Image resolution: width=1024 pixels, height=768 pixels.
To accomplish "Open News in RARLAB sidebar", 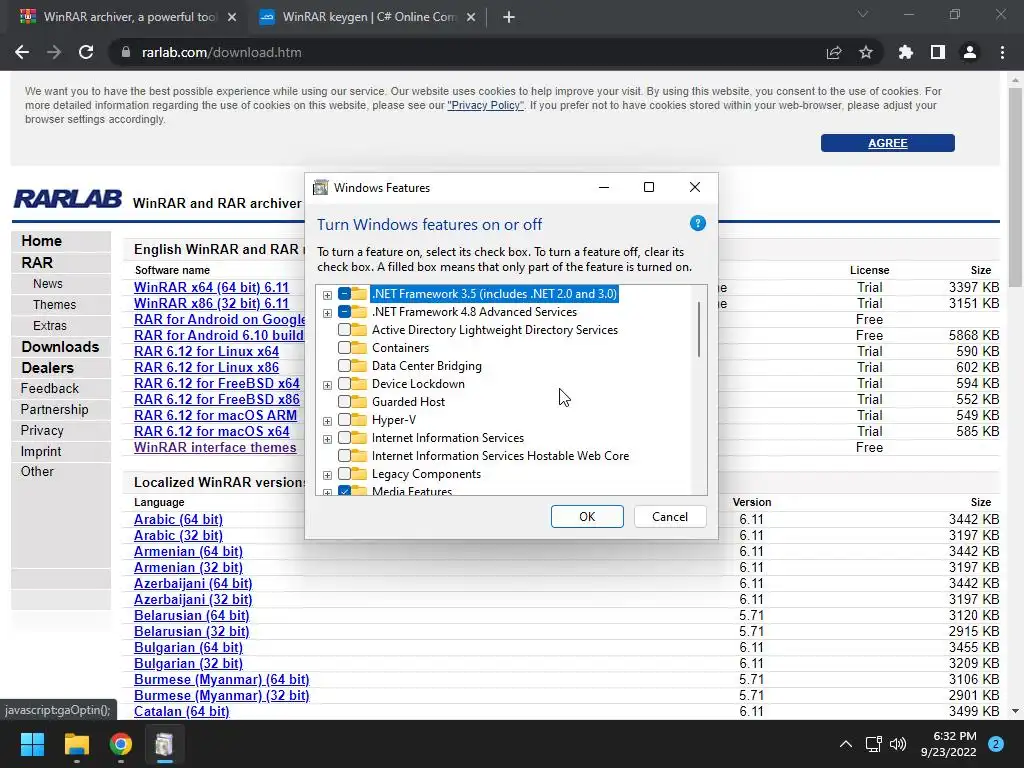I will 48,283.
